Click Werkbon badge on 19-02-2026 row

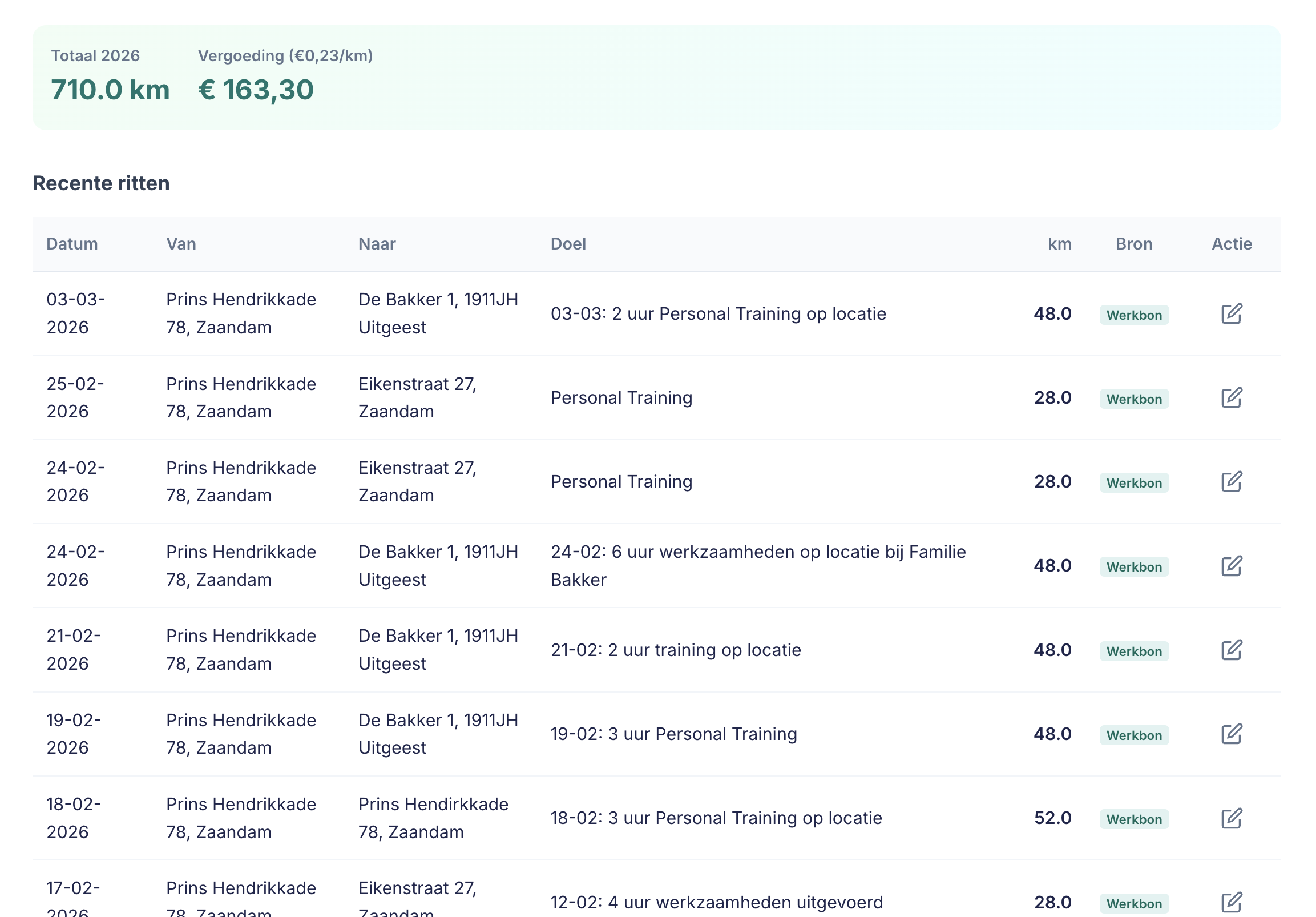pyautogui.click(x=1133, y=735)
